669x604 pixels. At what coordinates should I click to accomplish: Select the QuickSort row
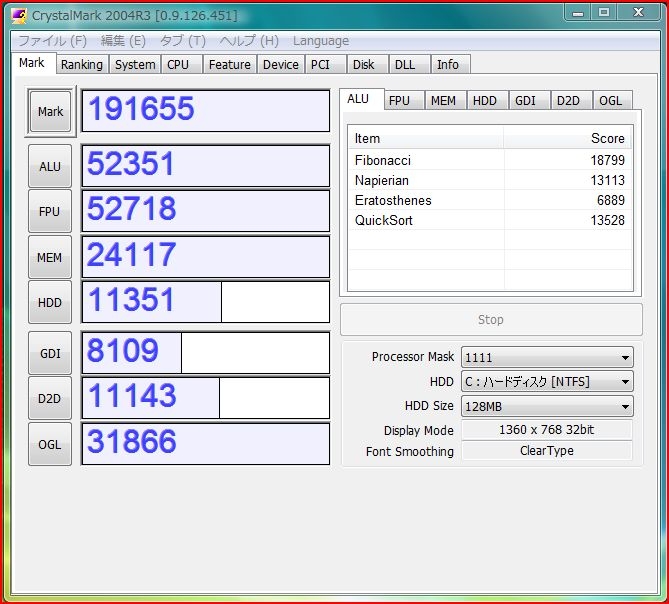coord(490,221)
